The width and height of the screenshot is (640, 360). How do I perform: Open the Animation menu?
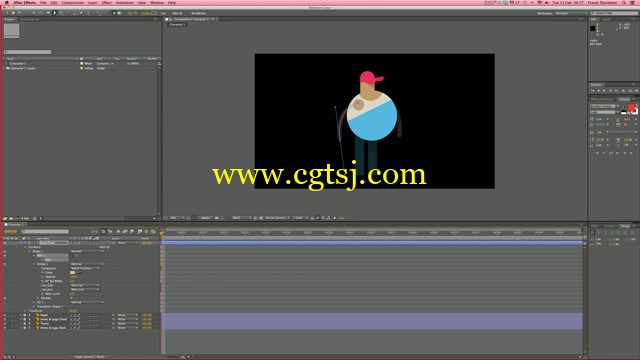pos(124,2)
